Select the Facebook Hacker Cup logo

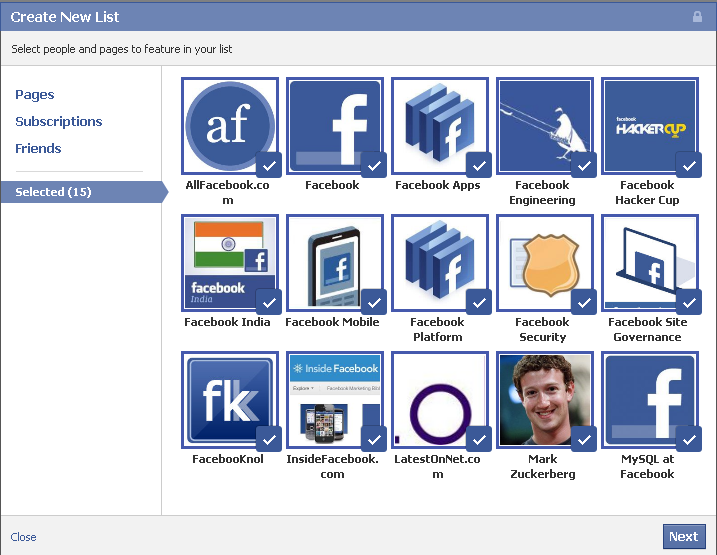(x=650, y=126)
